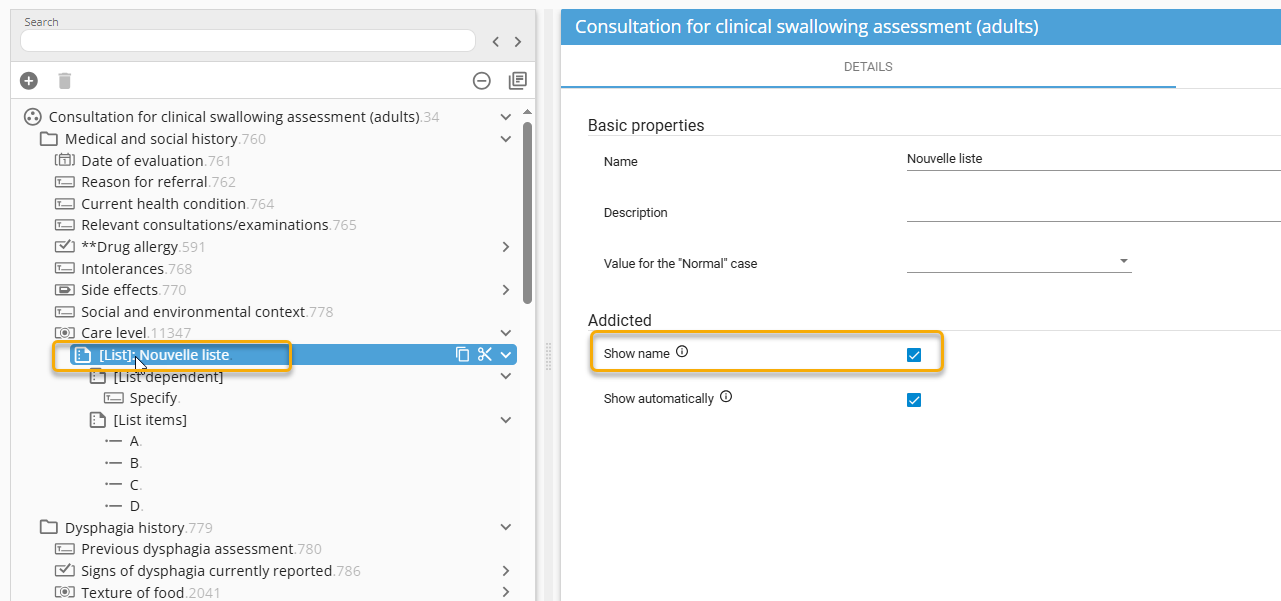
Task: Click info icon next to Show name
Action: pos(682,352)
